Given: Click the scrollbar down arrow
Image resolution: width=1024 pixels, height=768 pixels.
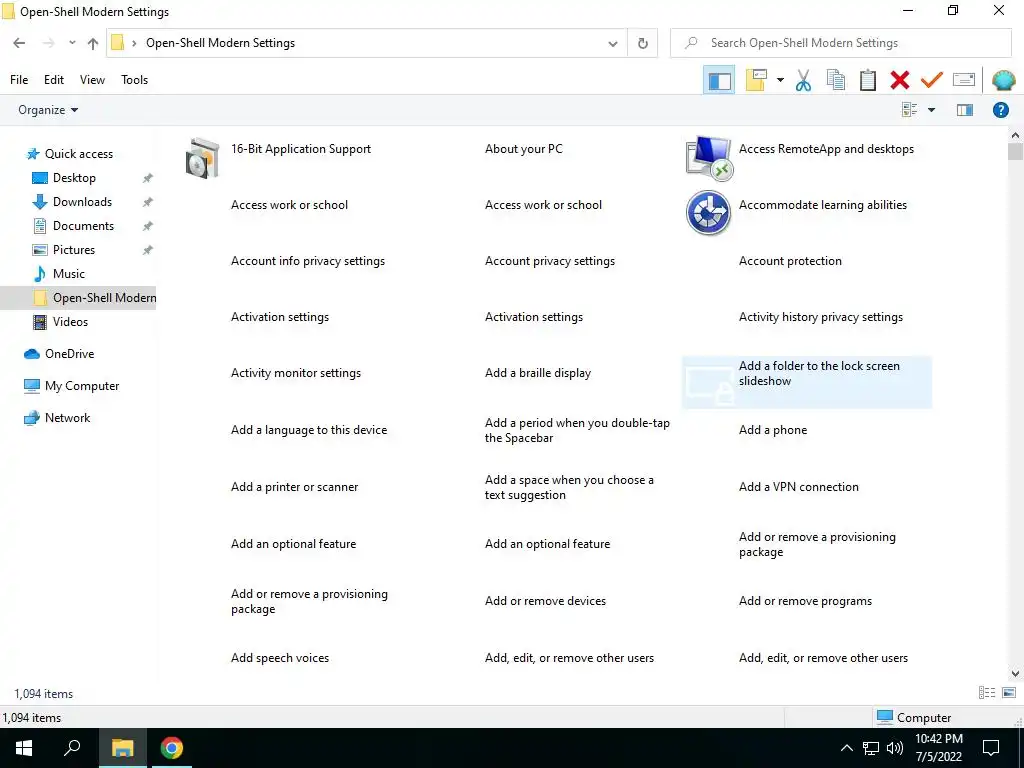Looking at the screenshot, I should coord(1015,674).
